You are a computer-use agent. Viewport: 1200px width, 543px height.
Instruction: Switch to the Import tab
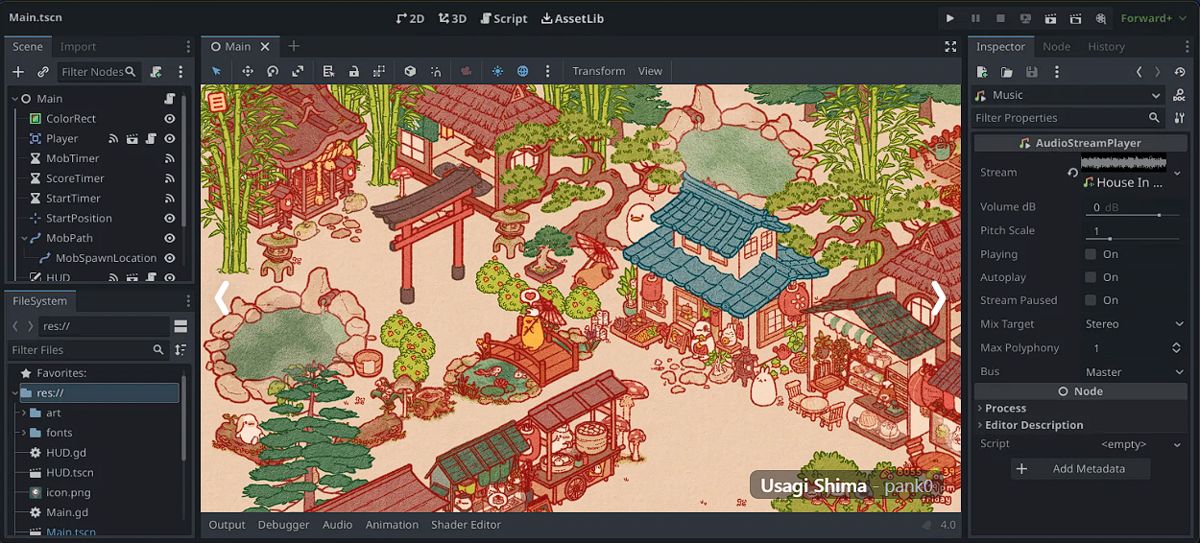pyautogui.click(x=78, y=46)
